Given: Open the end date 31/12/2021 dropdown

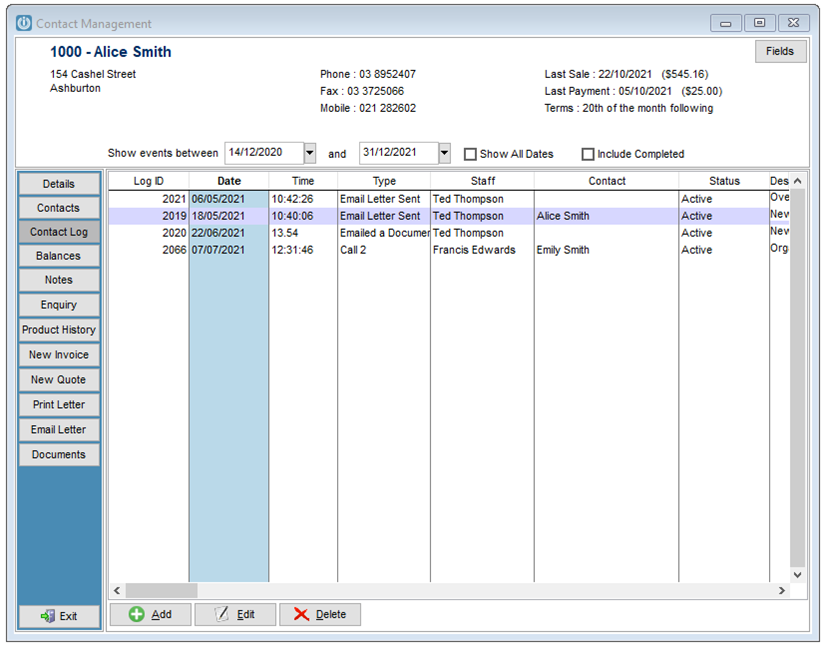Looking at the screenshot, I should coord(444,151).
